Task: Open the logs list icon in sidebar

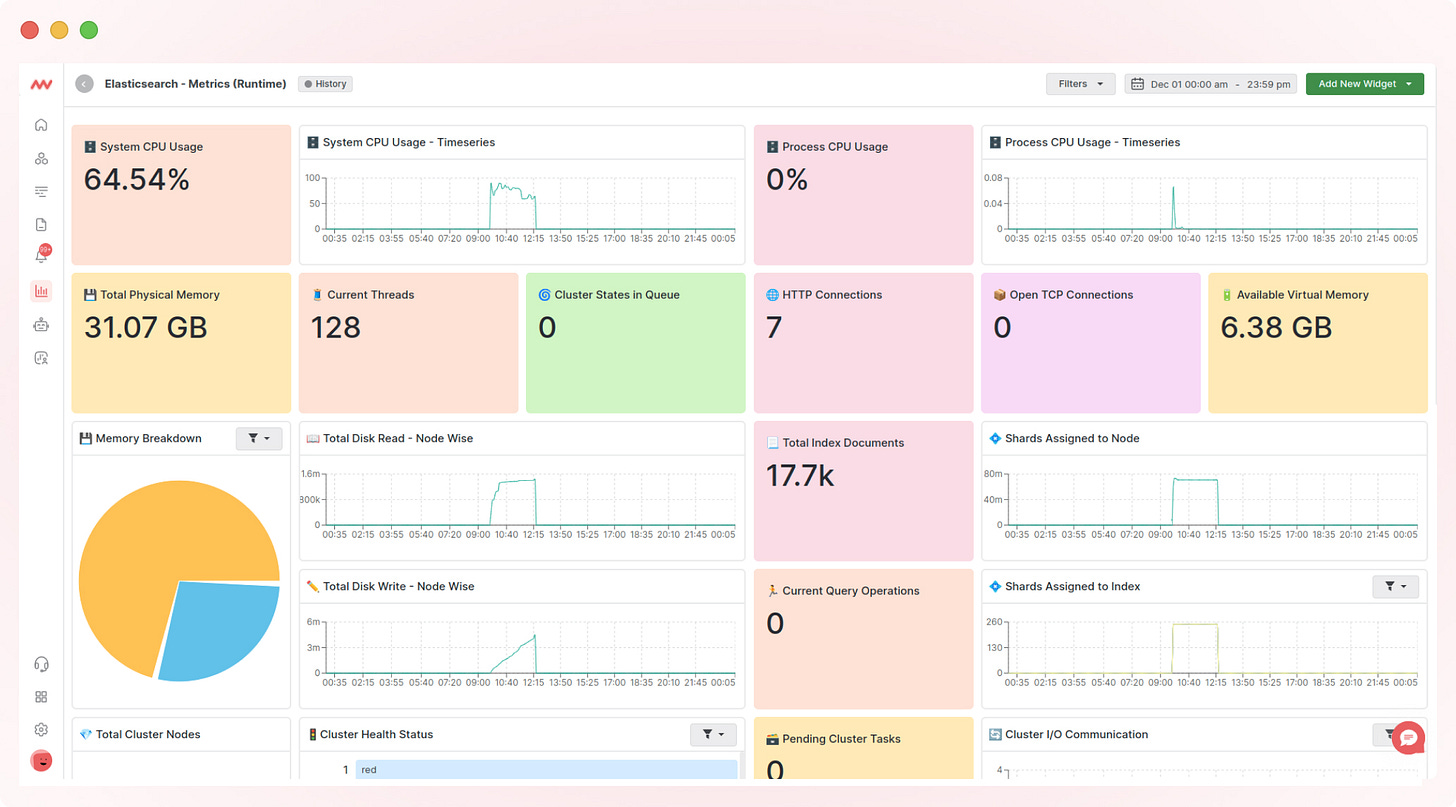Action: pos(41,191)
